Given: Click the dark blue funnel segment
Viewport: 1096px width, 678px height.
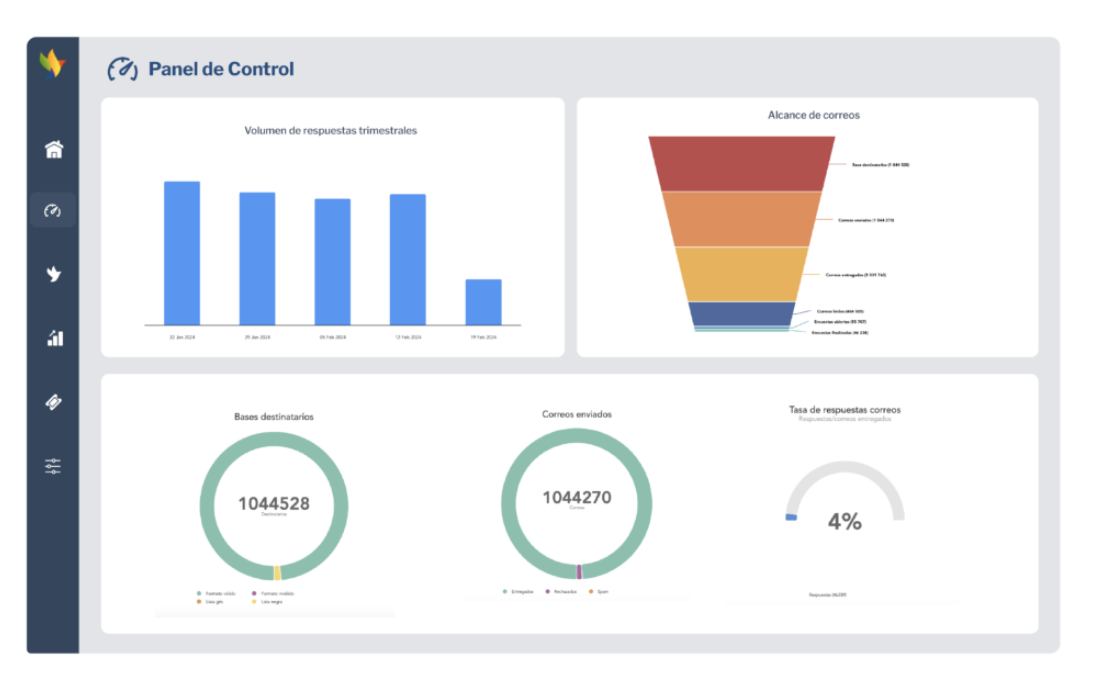Looking at the screenshot, I should (x=741, y=314).
